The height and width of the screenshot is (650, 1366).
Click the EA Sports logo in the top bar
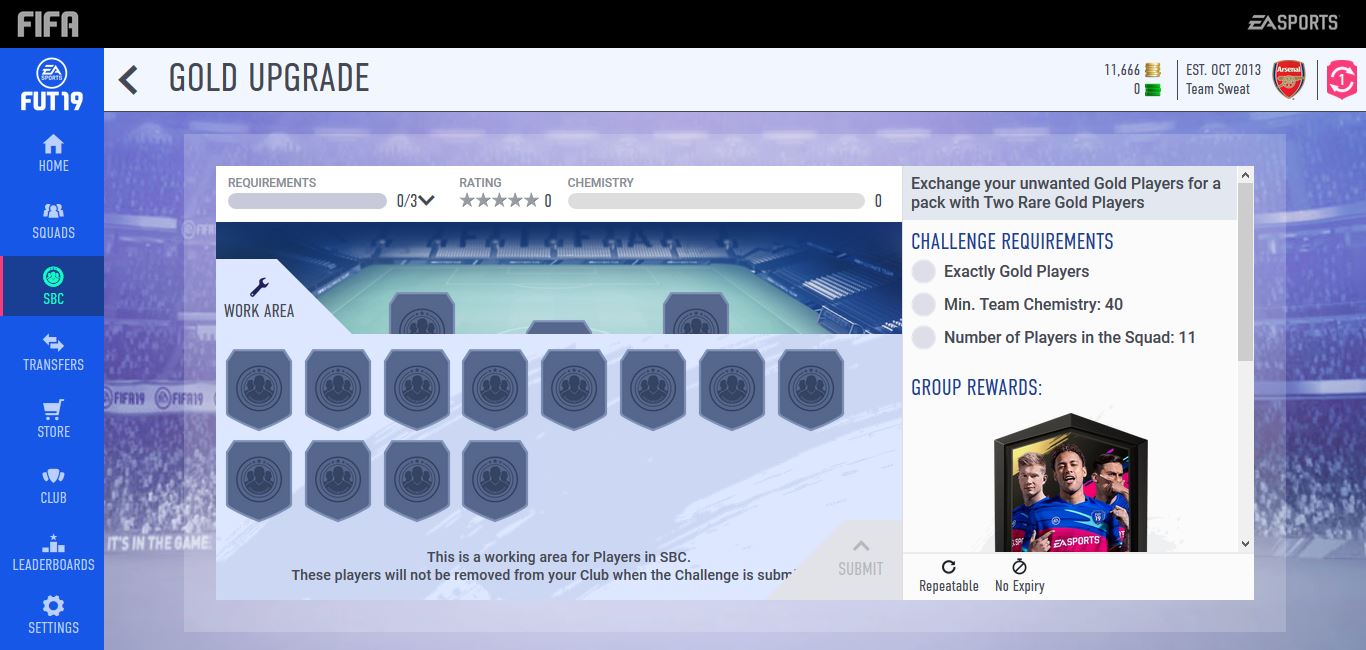pos(1292,22)
